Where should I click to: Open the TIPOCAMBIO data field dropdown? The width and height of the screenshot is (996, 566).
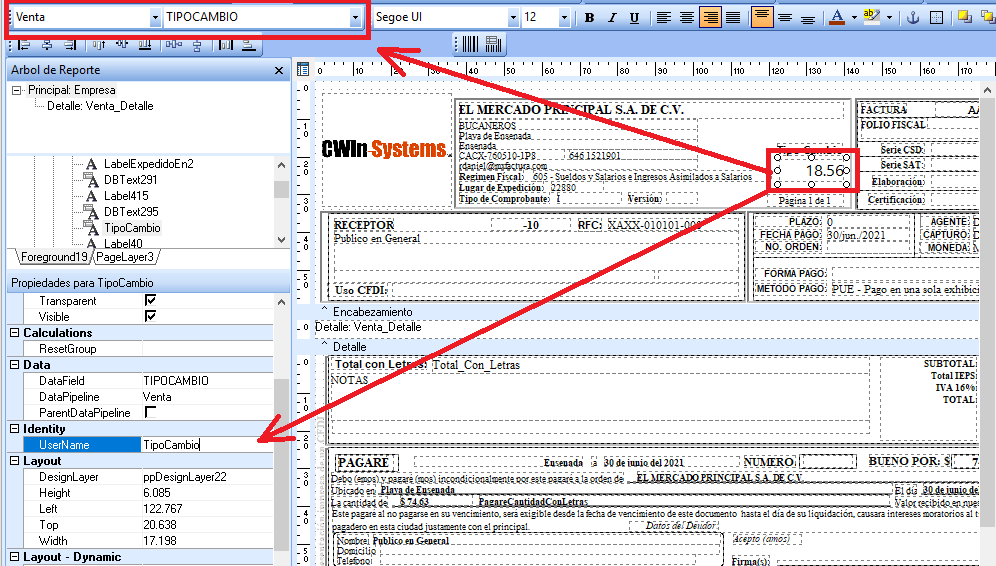coord(355,18)
